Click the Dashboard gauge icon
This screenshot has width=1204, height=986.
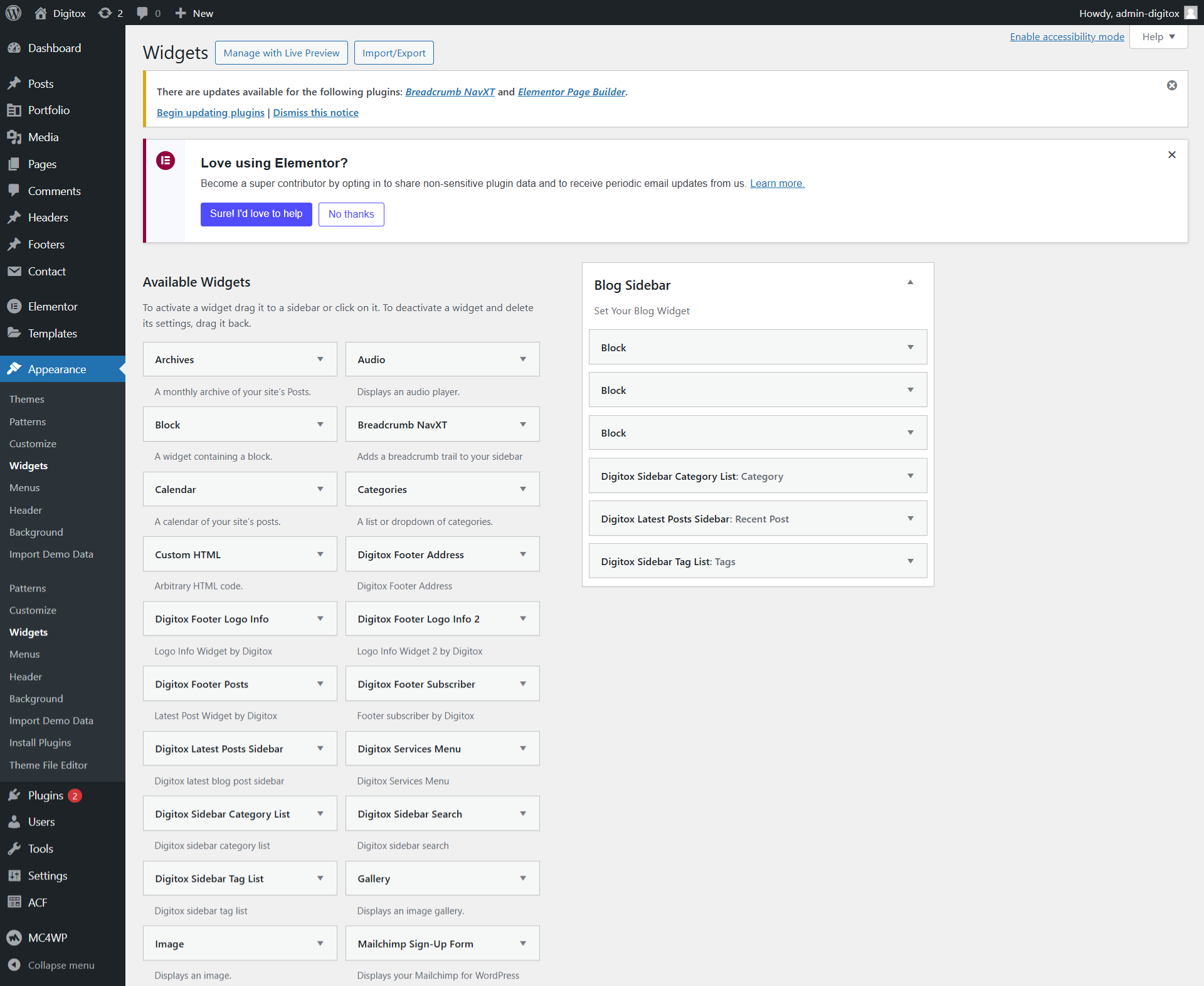14,48
